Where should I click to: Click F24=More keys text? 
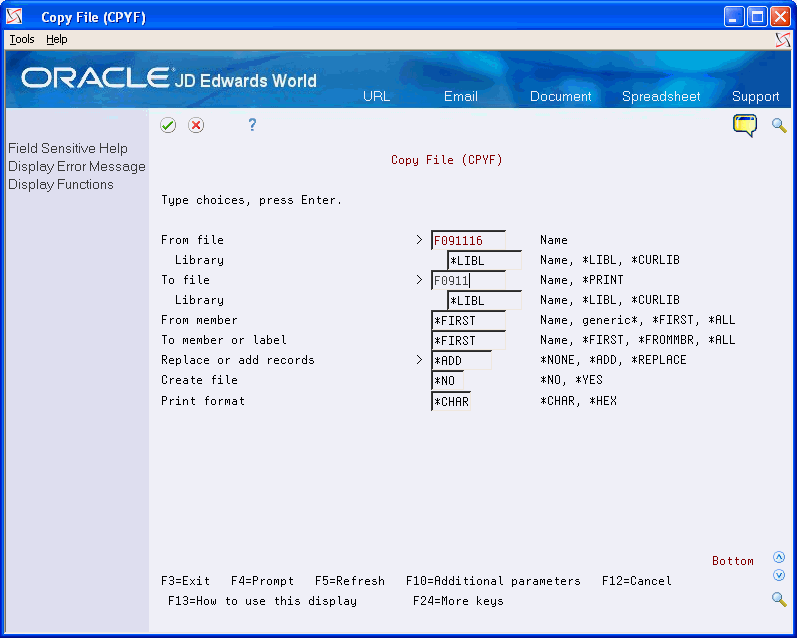click(x=458, y=601)
